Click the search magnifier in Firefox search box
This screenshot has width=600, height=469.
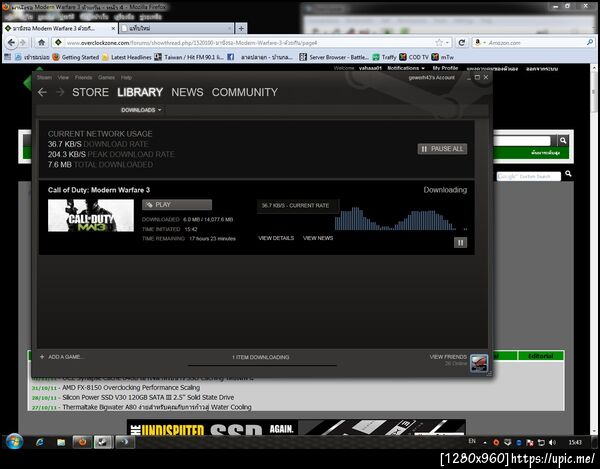(x=590, y=42)
